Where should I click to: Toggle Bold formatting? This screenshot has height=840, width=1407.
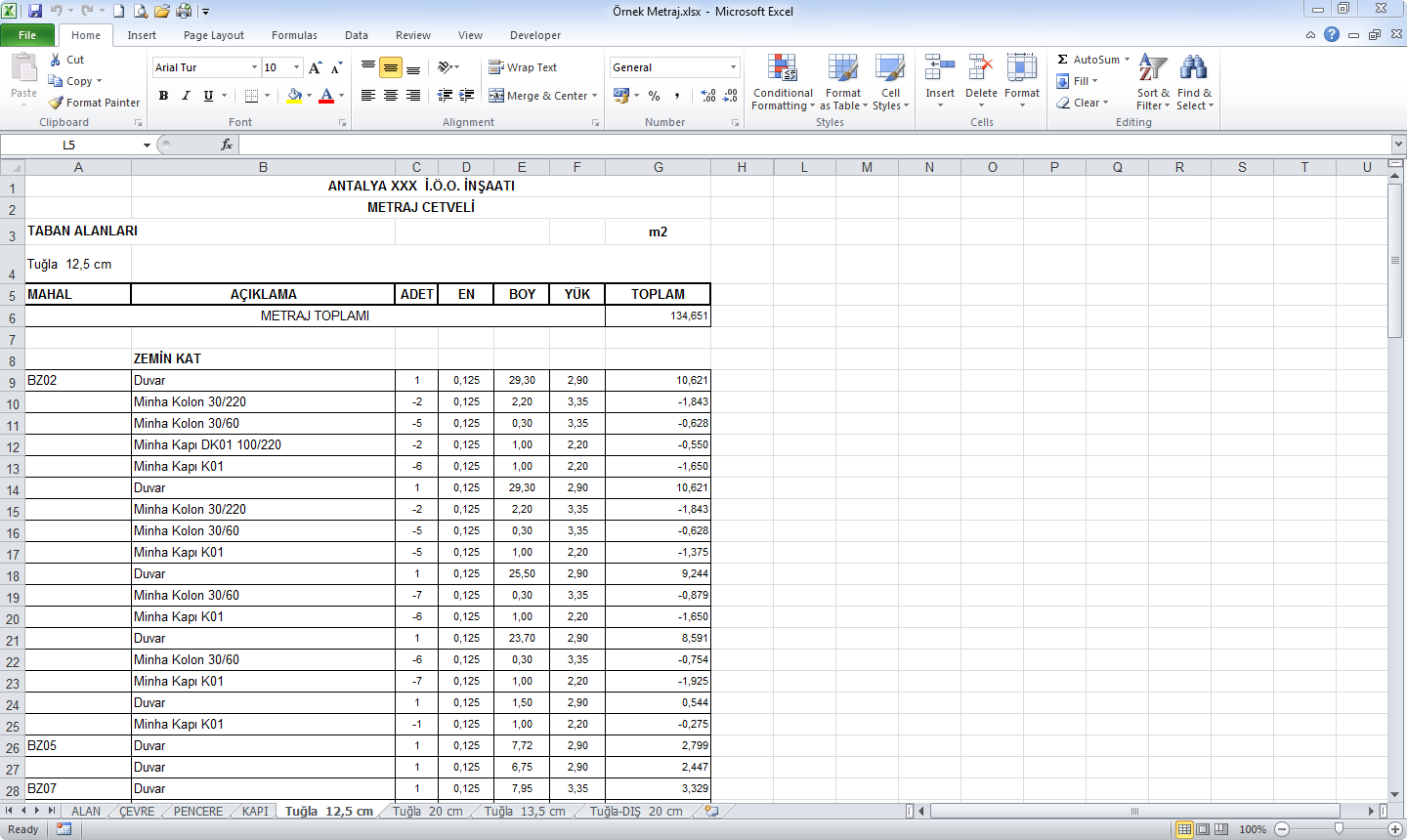click(163, 96)
